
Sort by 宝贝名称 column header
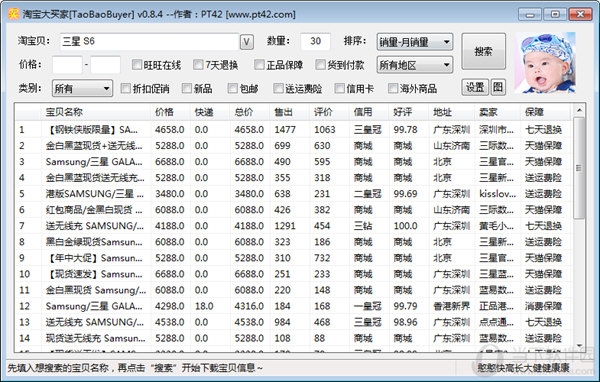click(96, 112)
